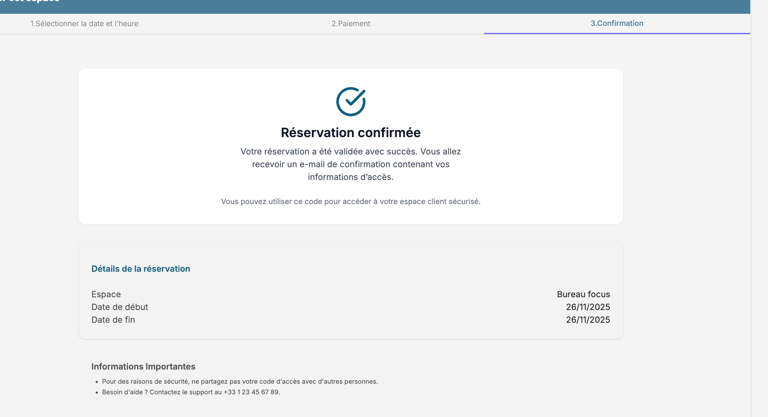
Task: Click the confirmation checkmark icon
Action: (x=351, y=101)
